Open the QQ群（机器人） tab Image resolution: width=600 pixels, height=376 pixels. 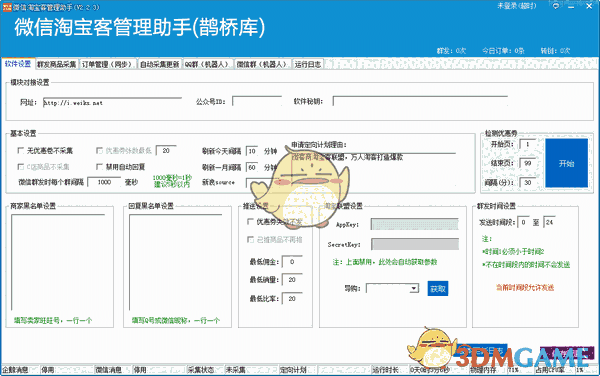pos(208,64)
